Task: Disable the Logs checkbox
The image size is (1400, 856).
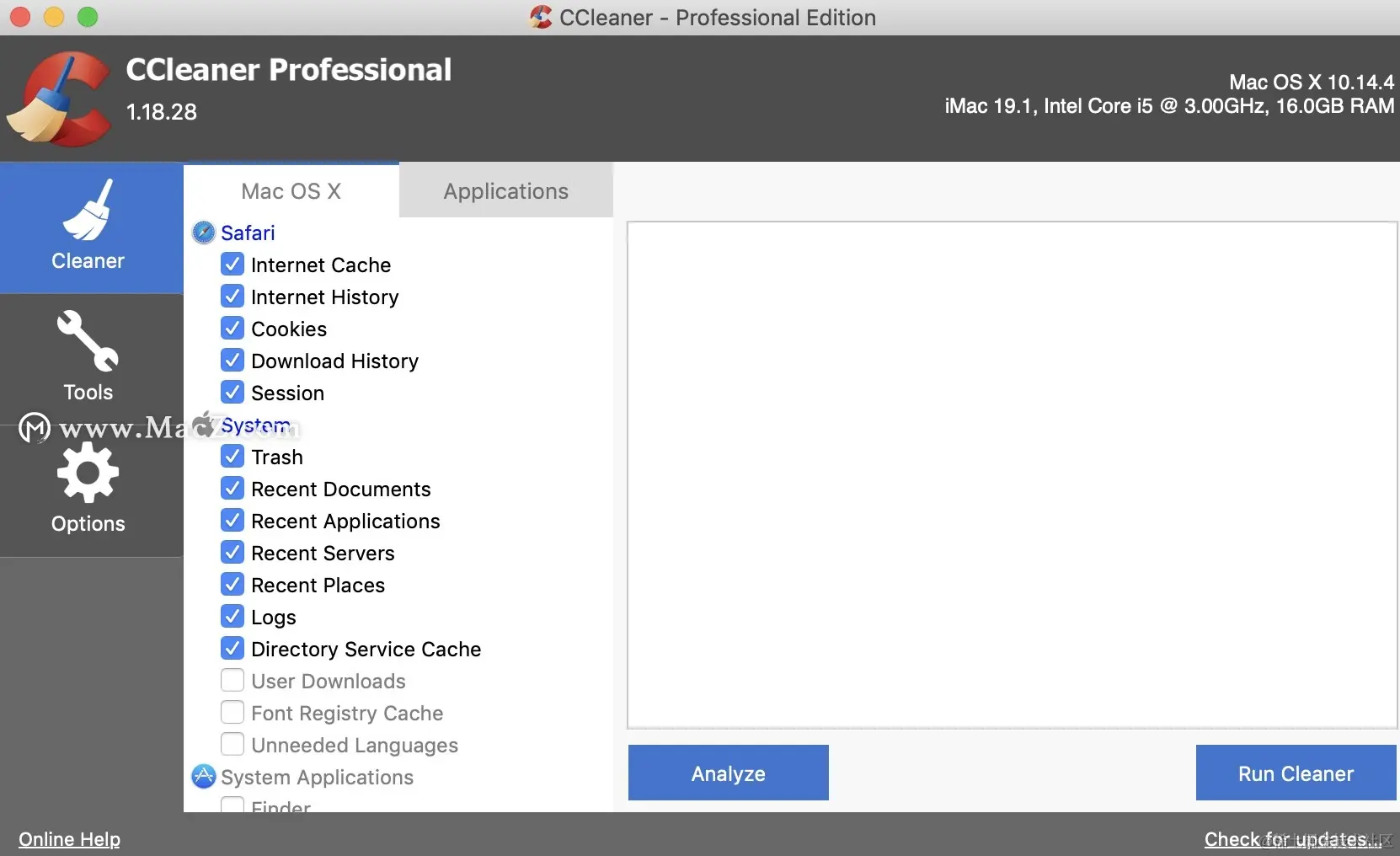Action: (x=232, y=617)
